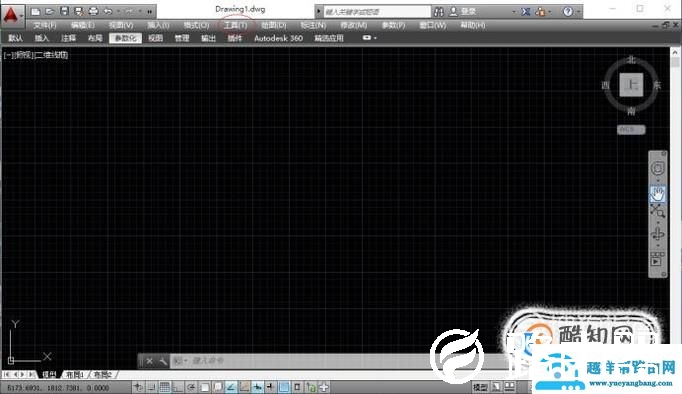Click 南 on the ViewCube compass
The image size is (682, 394).
click(x=631, y=111)
